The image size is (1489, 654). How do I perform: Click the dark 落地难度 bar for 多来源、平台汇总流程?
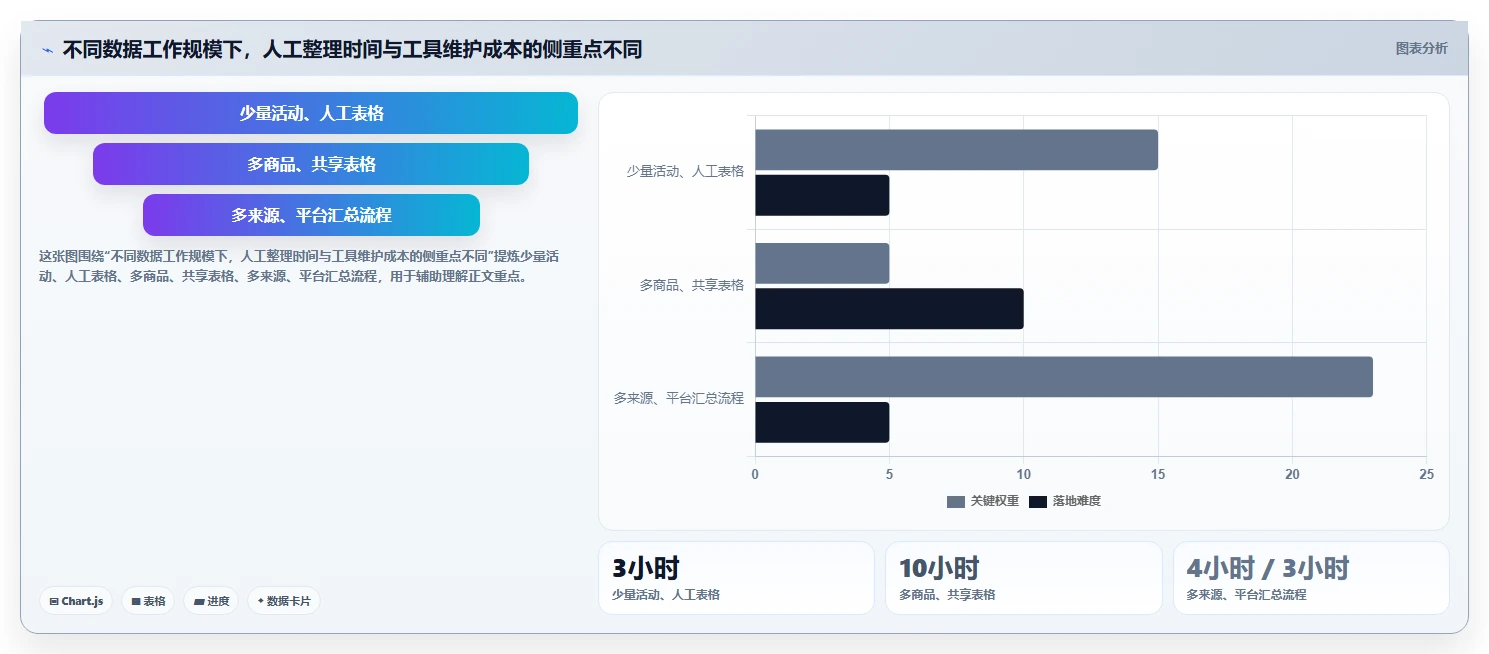[822, 422]
